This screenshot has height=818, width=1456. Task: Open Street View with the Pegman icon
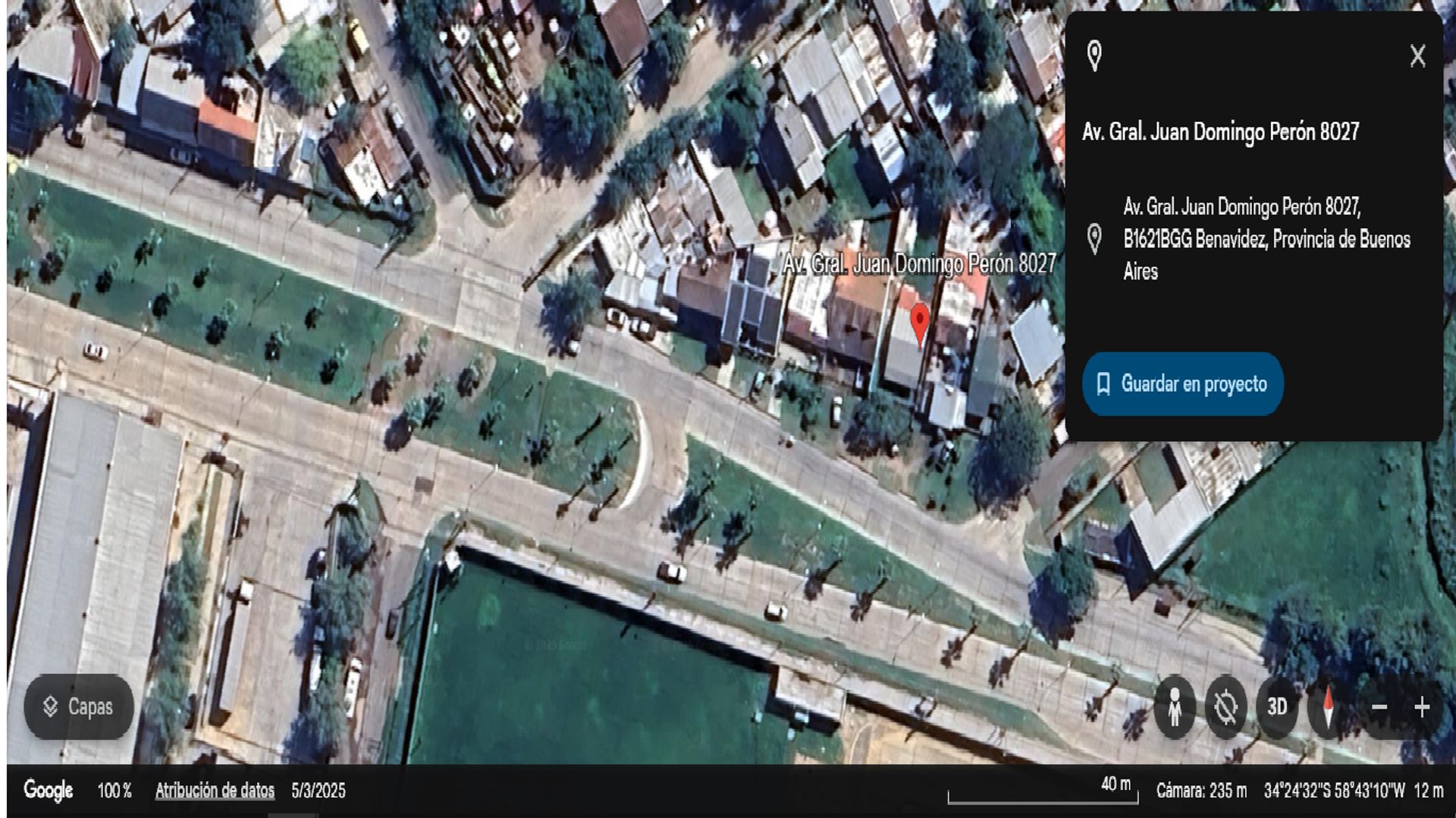[1175, 707]
